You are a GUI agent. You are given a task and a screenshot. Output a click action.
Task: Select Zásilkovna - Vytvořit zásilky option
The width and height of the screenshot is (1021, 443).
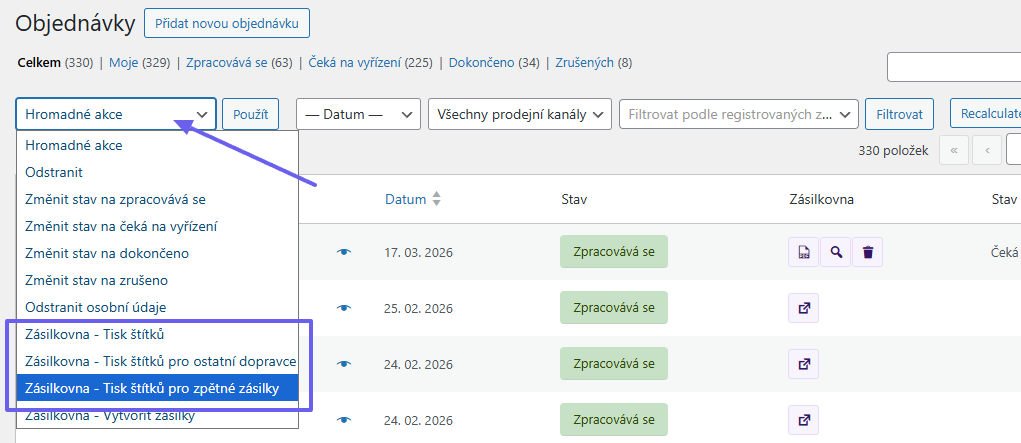[158, 415]
